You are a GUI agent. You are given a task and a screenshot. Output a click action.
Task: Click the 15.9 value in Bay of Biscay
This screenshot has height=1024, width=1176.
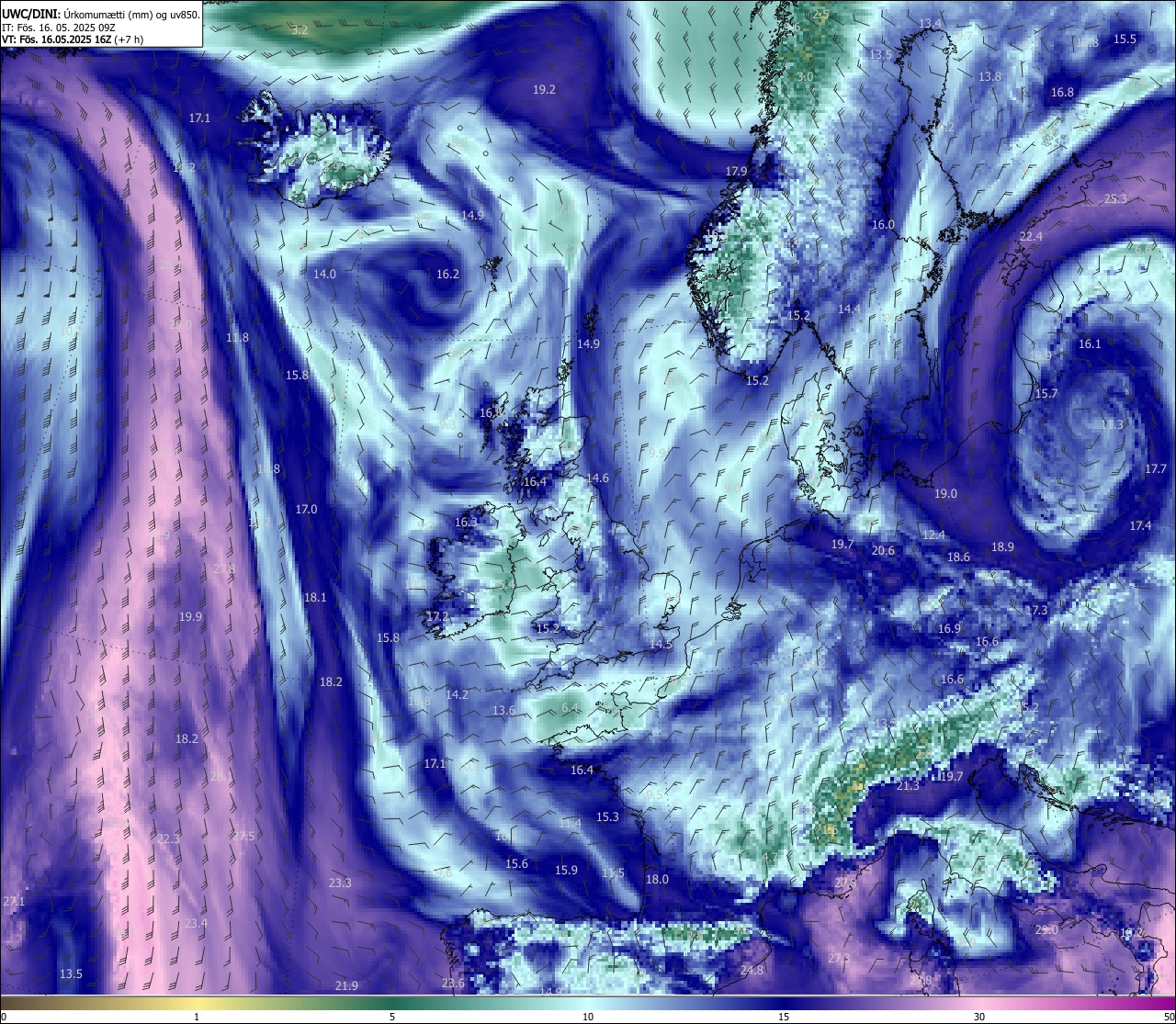pos(566,870)
